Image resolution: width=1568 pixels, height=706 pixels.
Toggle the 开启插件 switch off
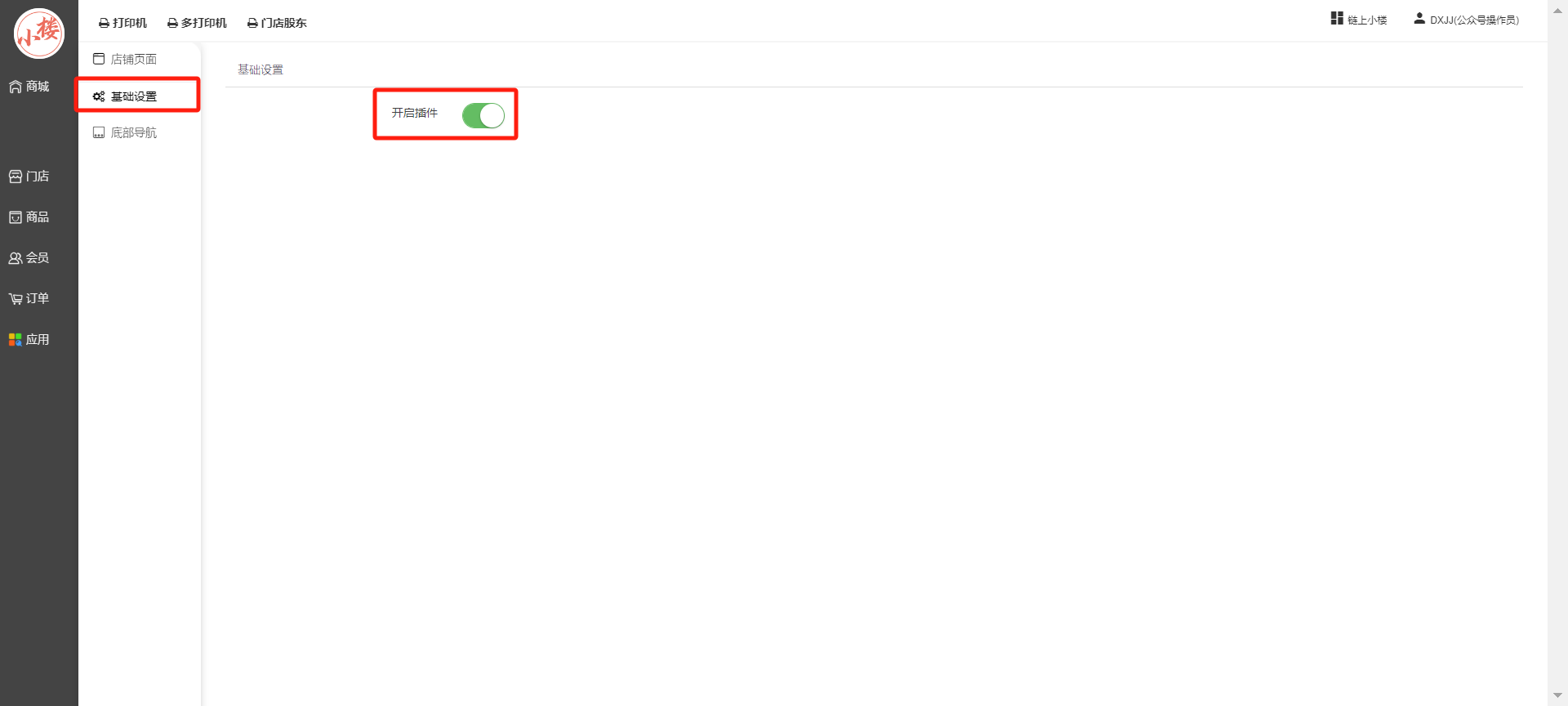[x=483, y=116]
